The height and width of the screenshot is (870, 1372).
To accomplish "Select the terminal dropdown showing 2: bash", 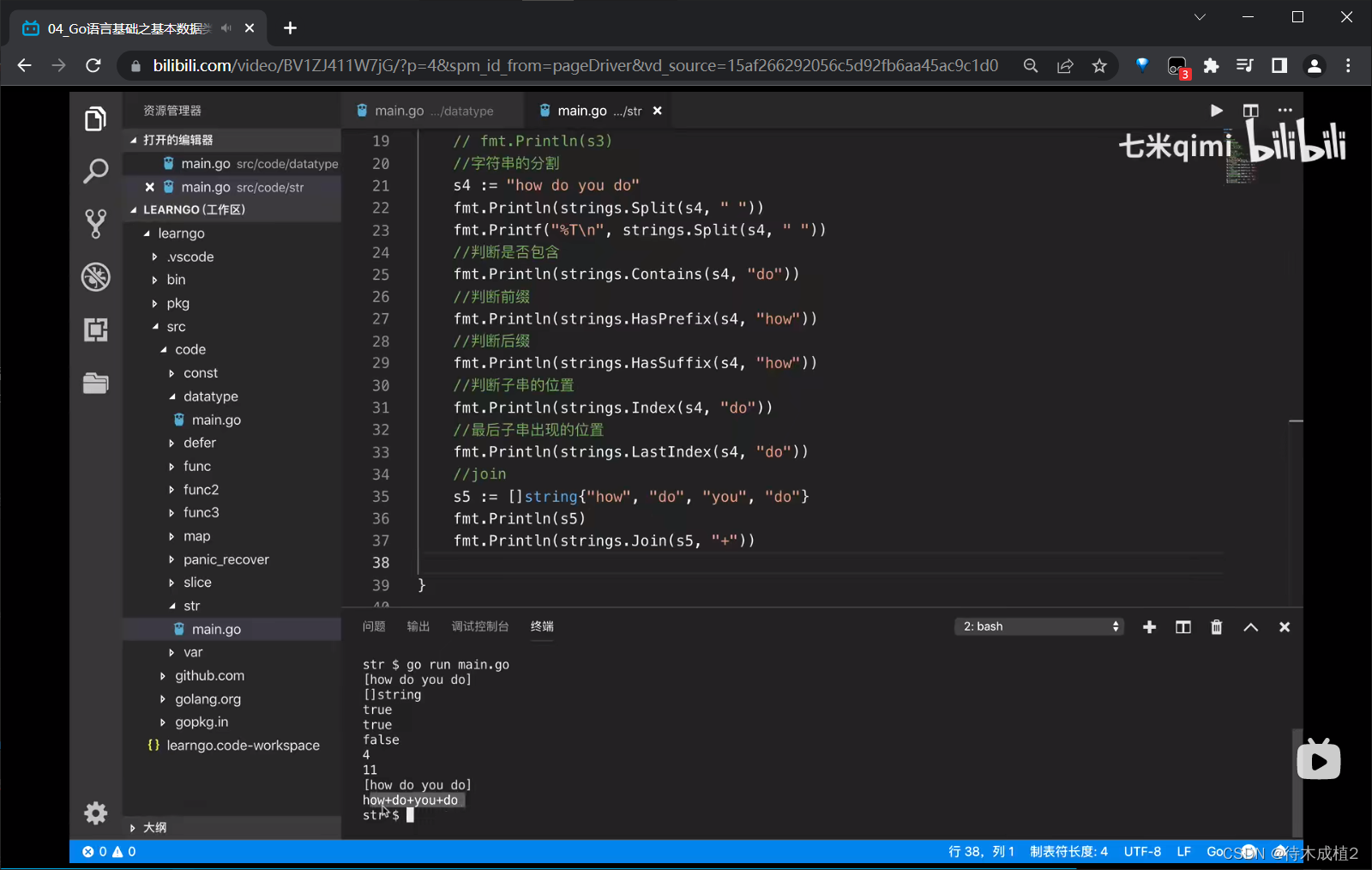I will click(x=1038, y=626).
